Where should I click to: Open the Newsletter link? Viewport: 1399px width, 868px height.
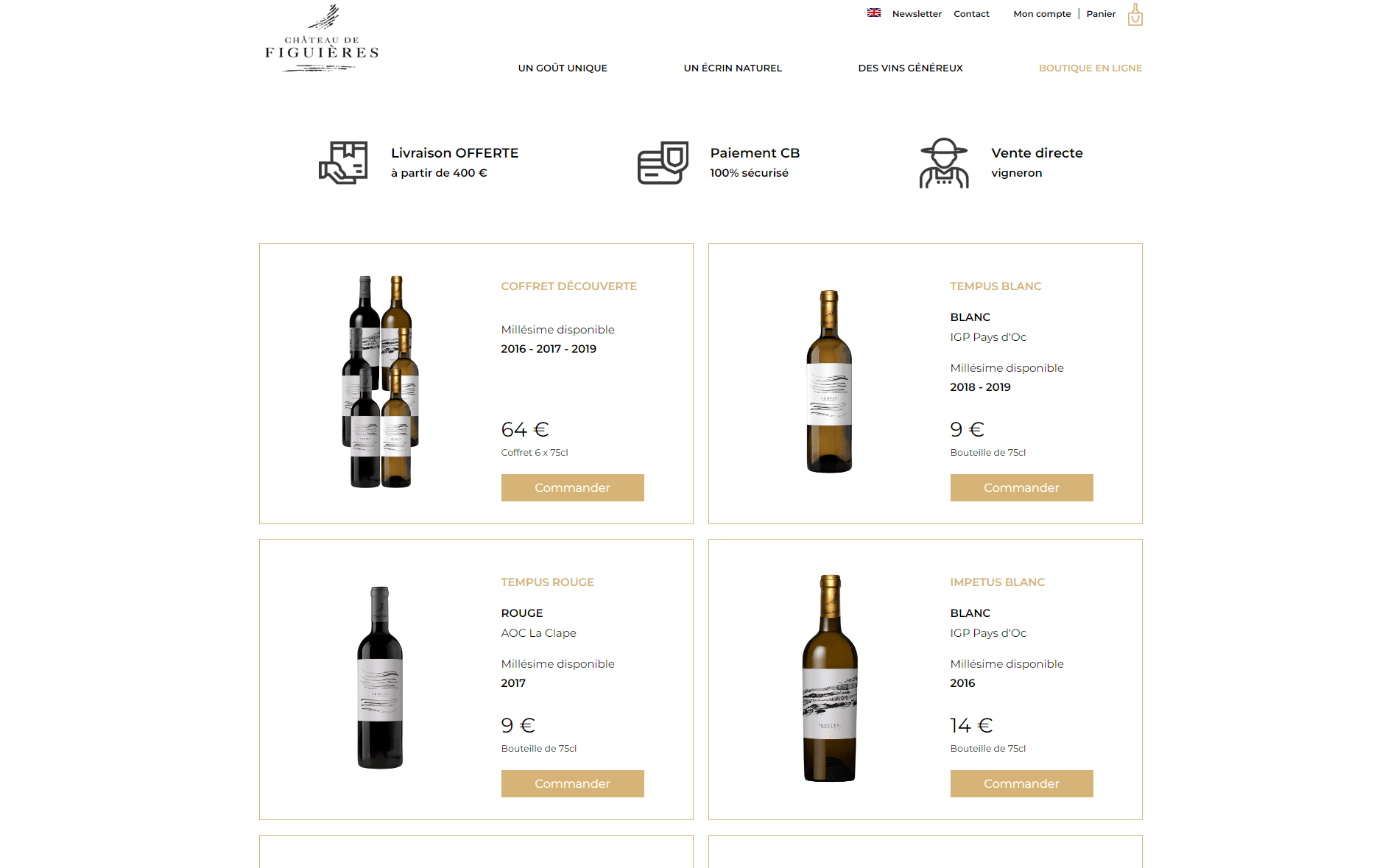click(917, 14)
